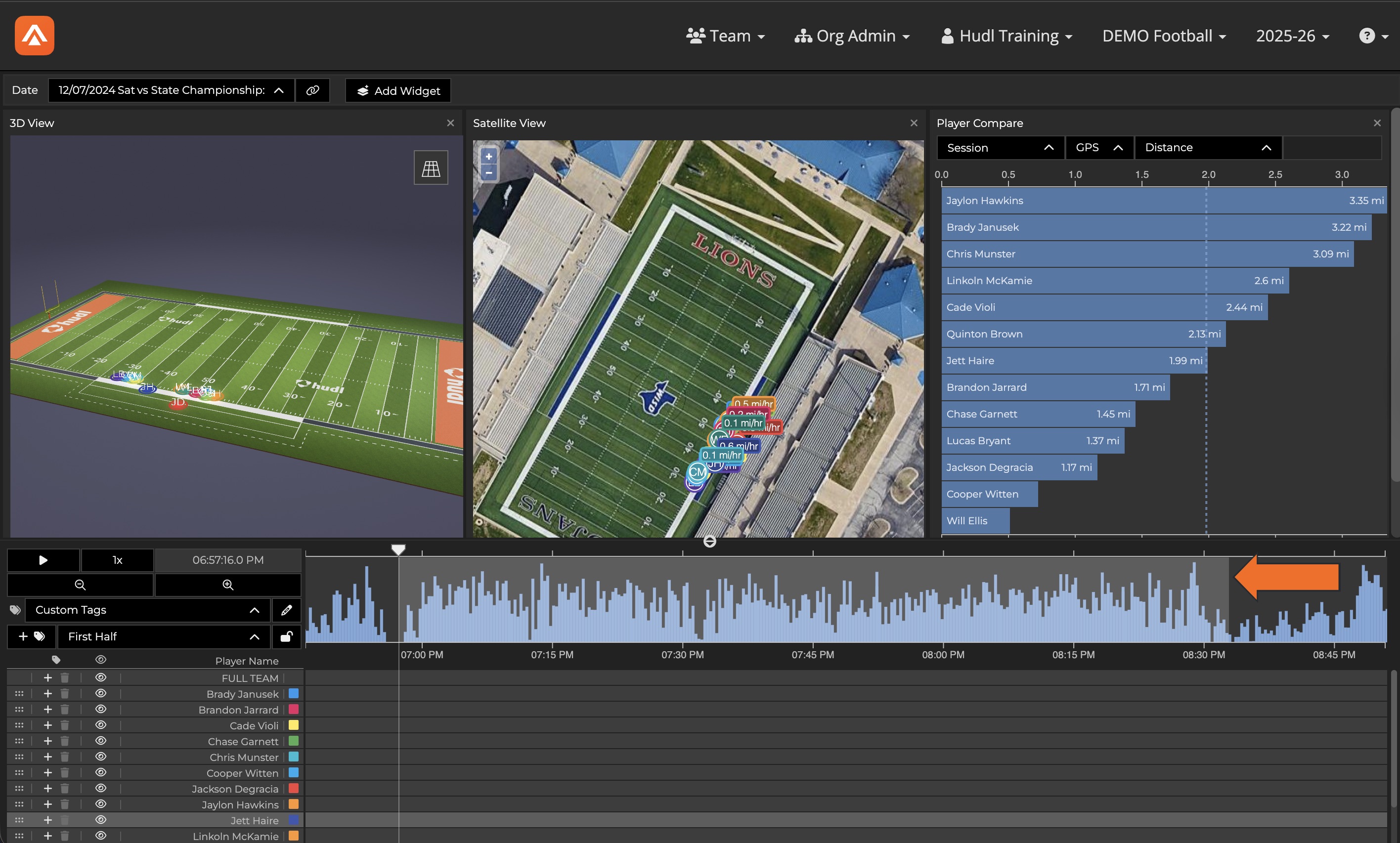1400x843 pixels.
Task: Click Cade Violi's yellow color swatch
Action: tap(294, 725)
